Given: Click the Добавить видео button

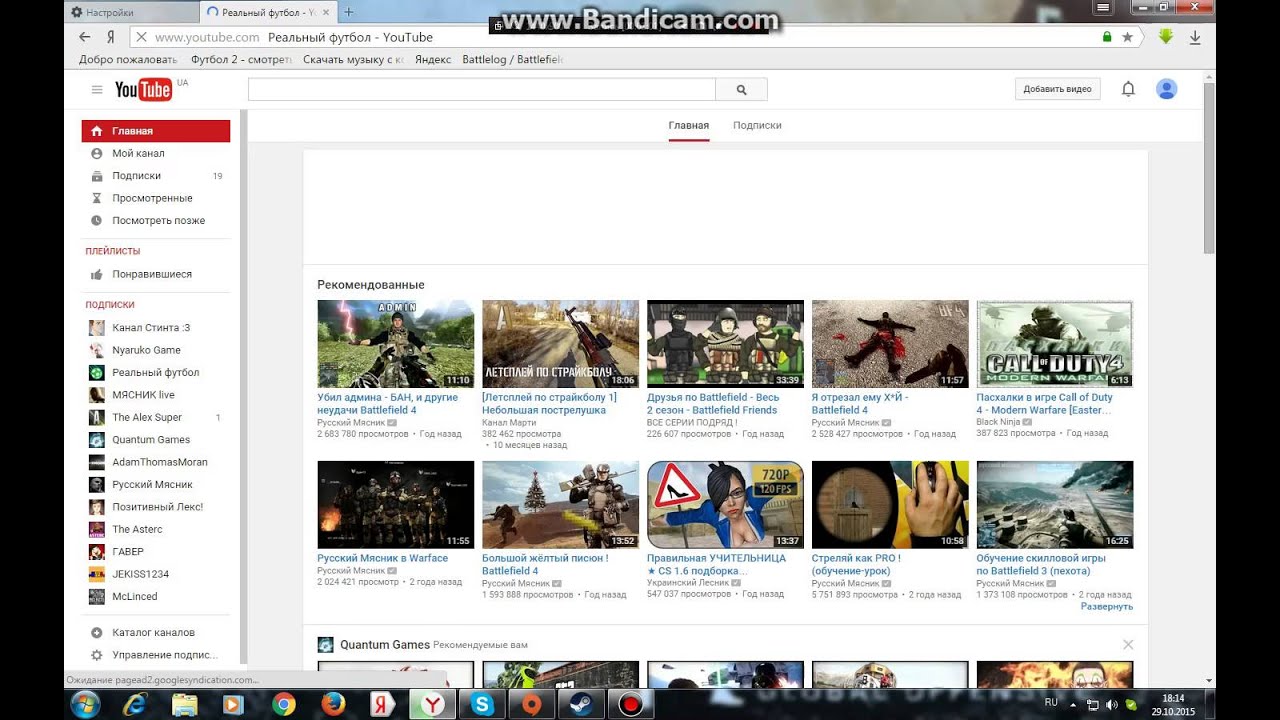Looking at the screenshot, I should 1057,89.
